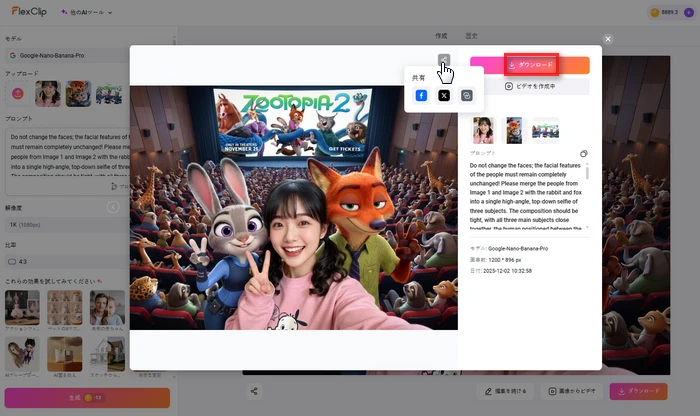Click the collapse sidebar arrow icon
Viewport: 700px width, 416px height.
(113, 207)
